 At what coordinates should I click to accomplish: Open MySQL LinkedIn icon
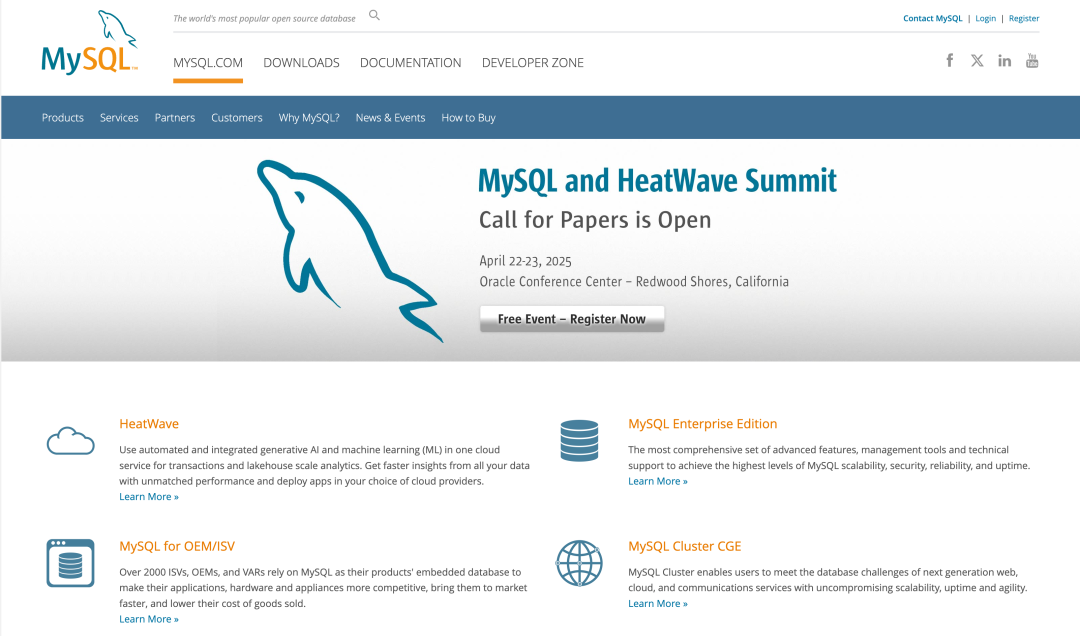[1004, 61]
